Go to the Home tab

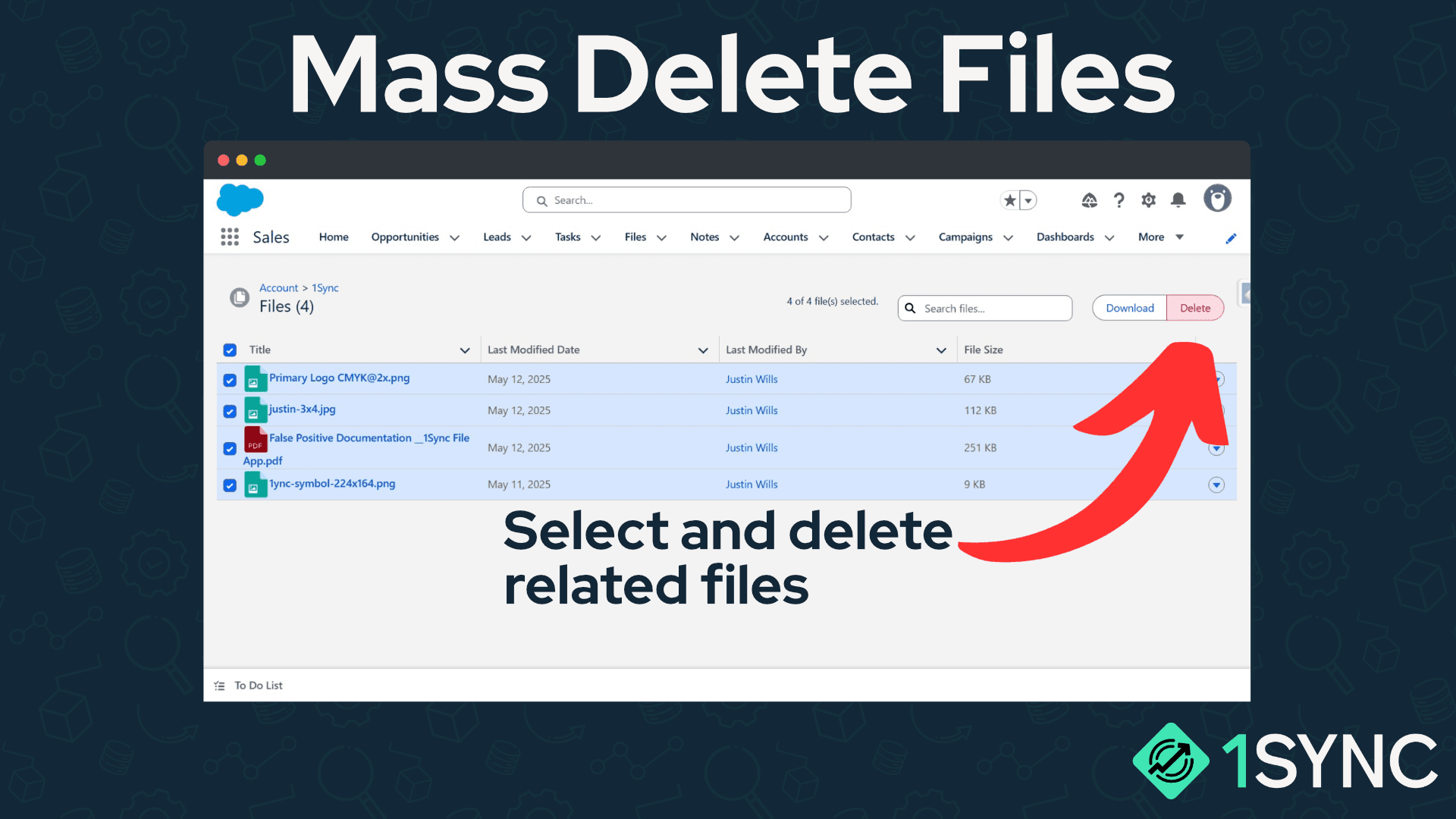334,237
